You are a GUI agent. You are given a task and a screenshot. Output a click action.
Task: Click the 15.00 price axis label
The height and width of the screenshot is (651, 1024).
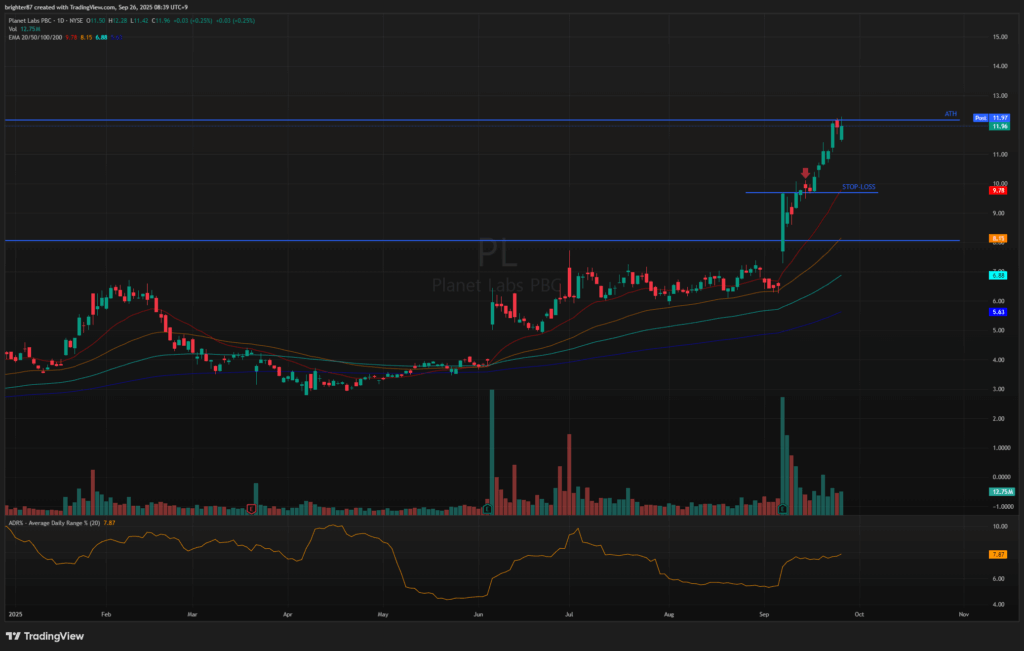click(x=999, y=37)
